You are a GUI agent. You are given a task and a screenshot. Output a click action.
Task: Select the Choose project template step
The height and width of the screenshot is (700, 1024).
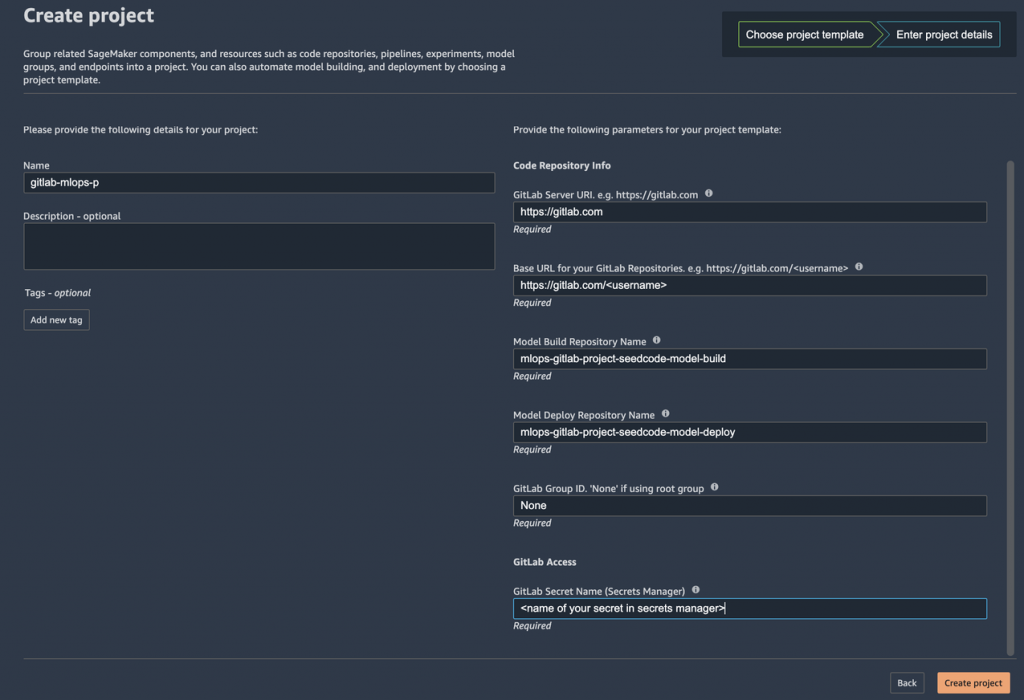[x=805, y=35]
